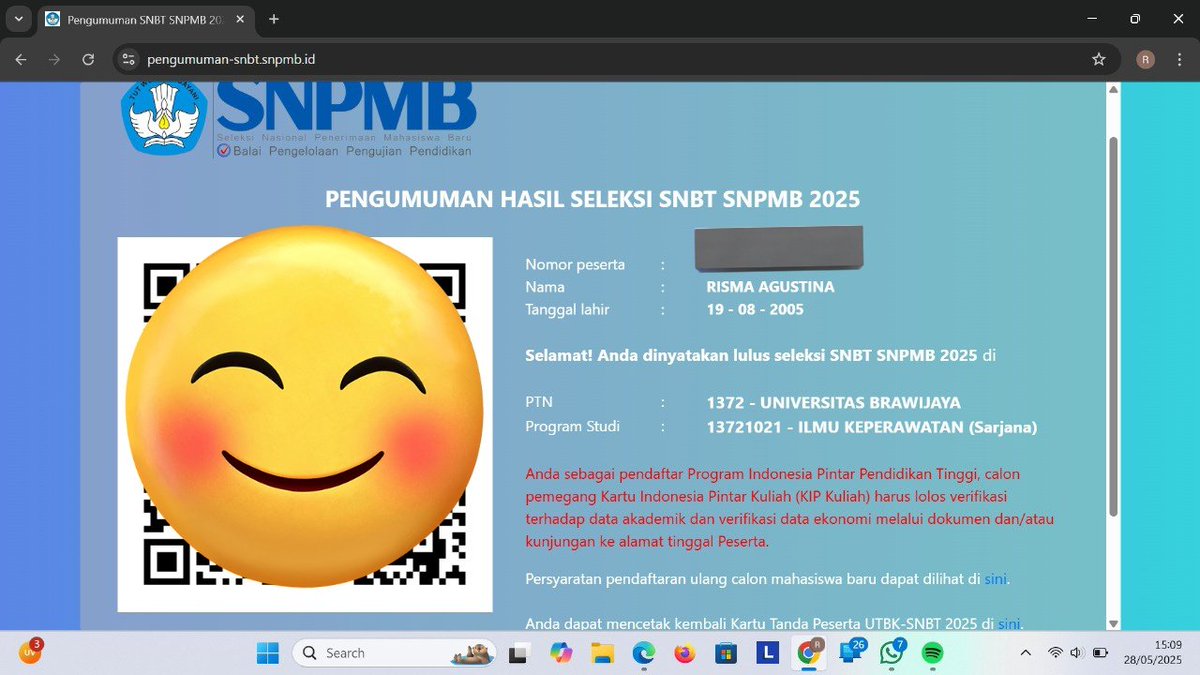
Task: Click red KIP Kuliah notice paragraph
Action: click(x=789, y=508)
